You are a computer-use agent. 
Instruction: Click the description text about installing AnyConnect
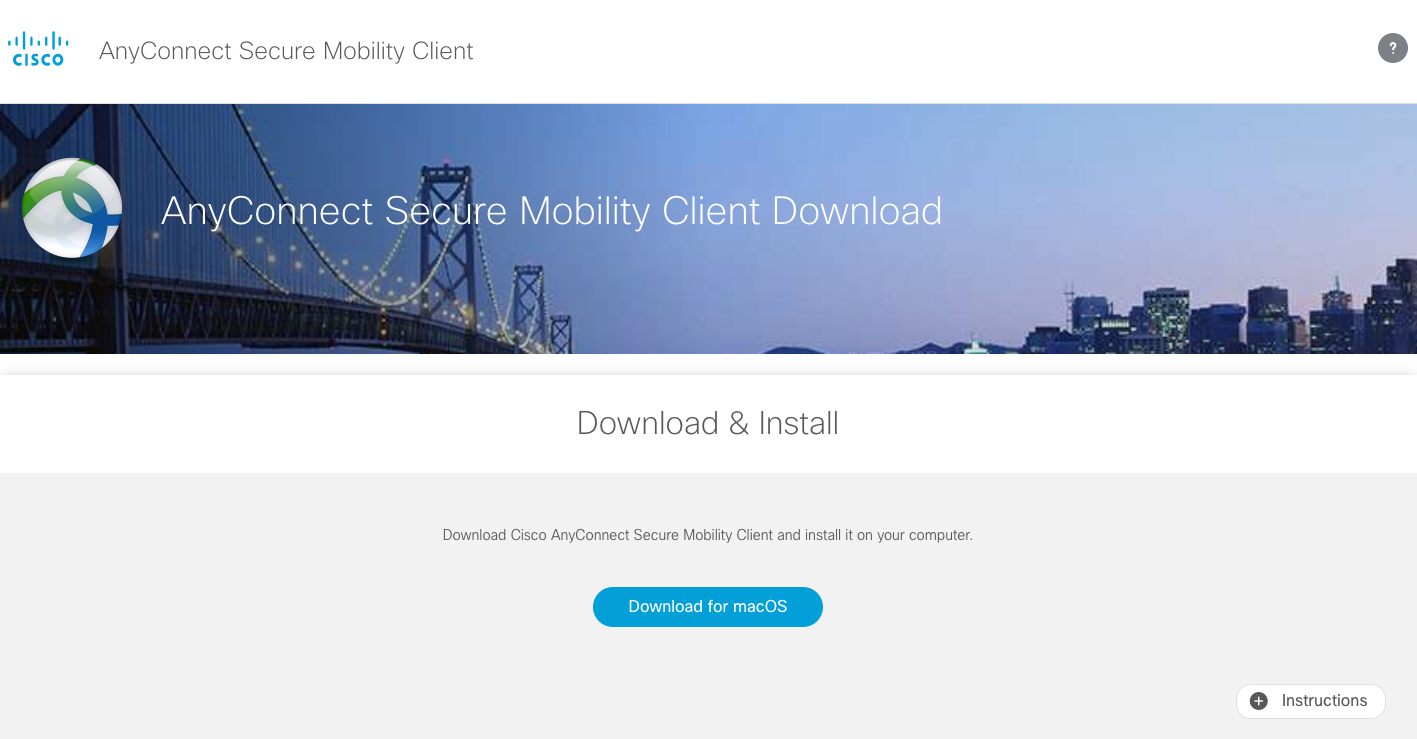coord(707,535)
